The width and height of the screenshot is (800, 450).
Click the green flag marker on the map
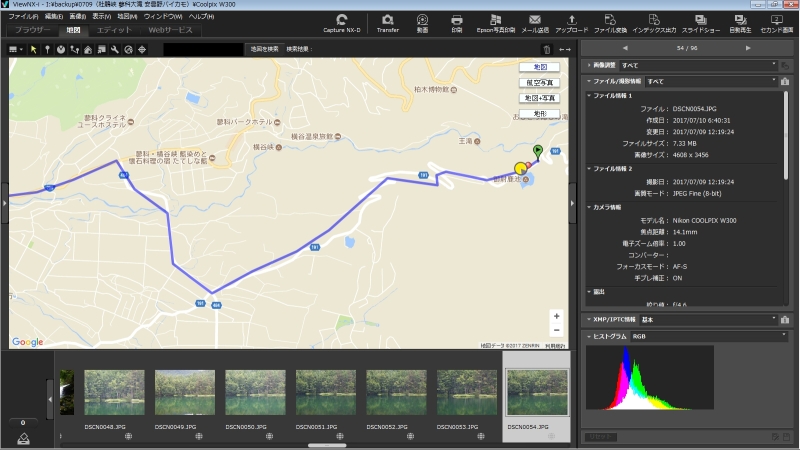pos(538,152)
